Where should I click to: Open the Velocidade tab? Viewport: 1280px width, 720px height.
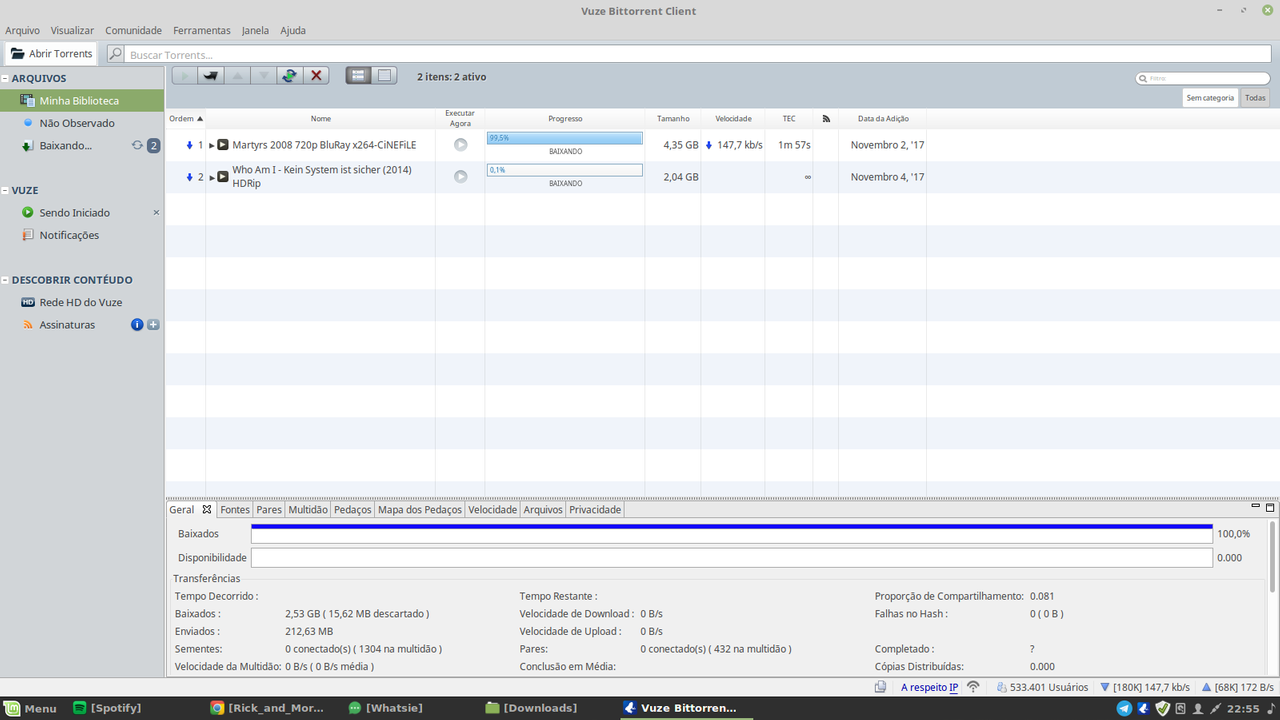493,510
